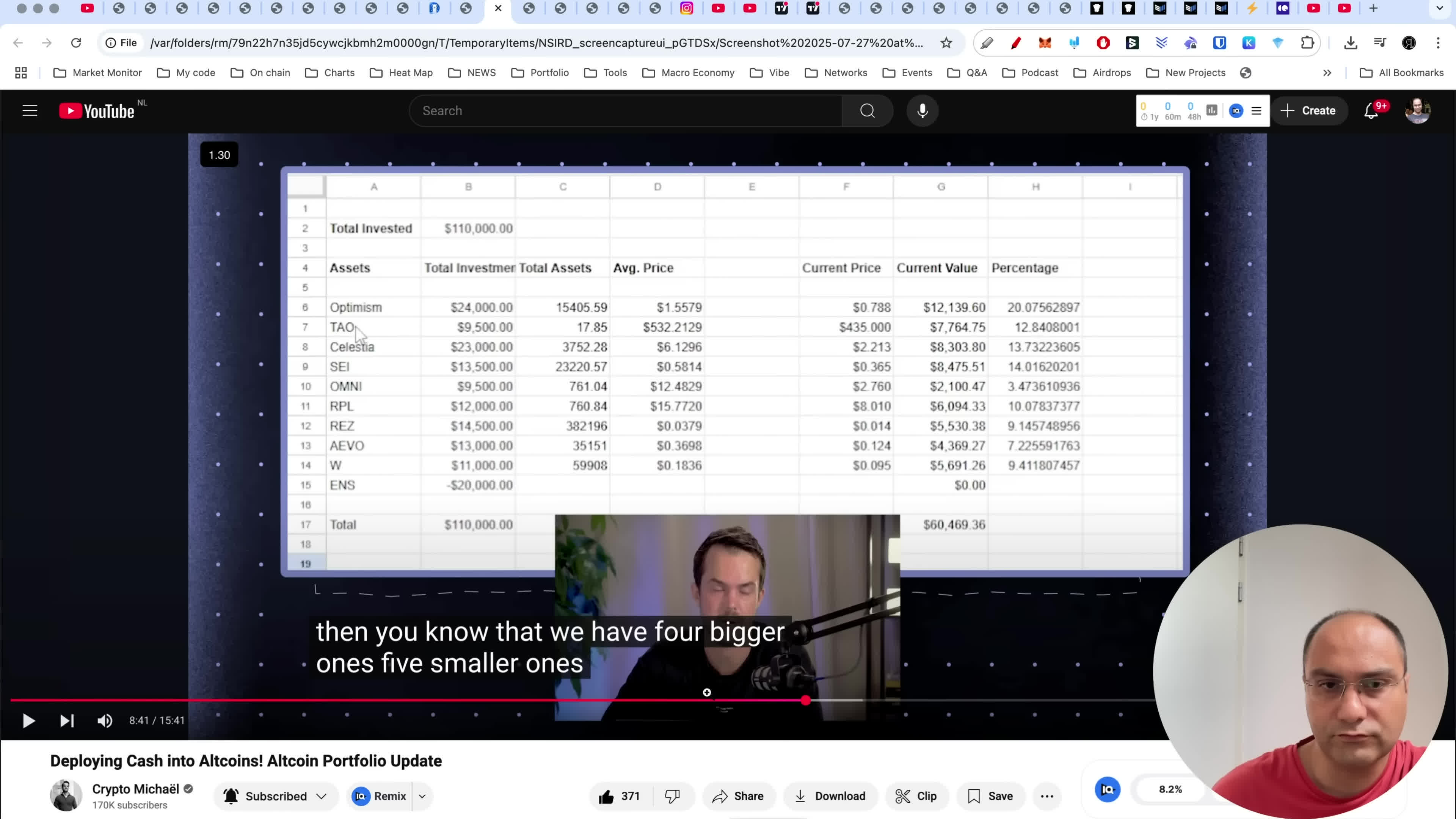This screenshot has height=819, width=1456.
Task: Skip to next video
Action: tap(67, 720)
